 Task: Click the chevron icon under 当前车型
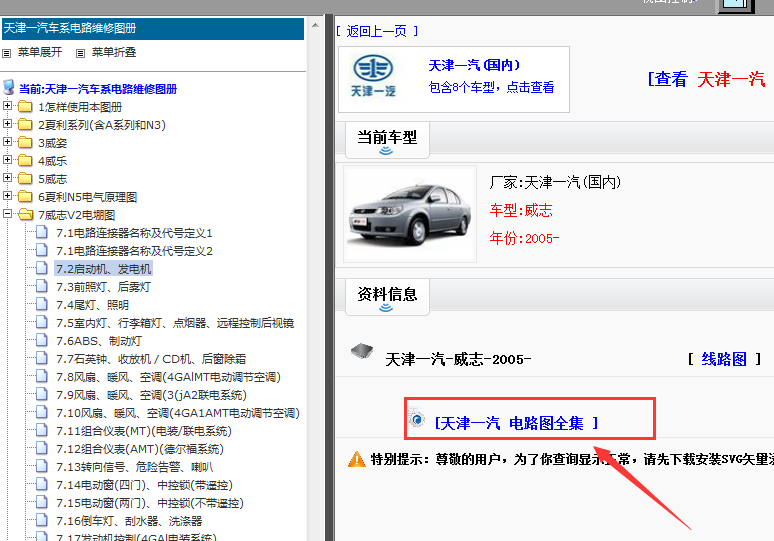pyautogui.click(x=386, y=151)
